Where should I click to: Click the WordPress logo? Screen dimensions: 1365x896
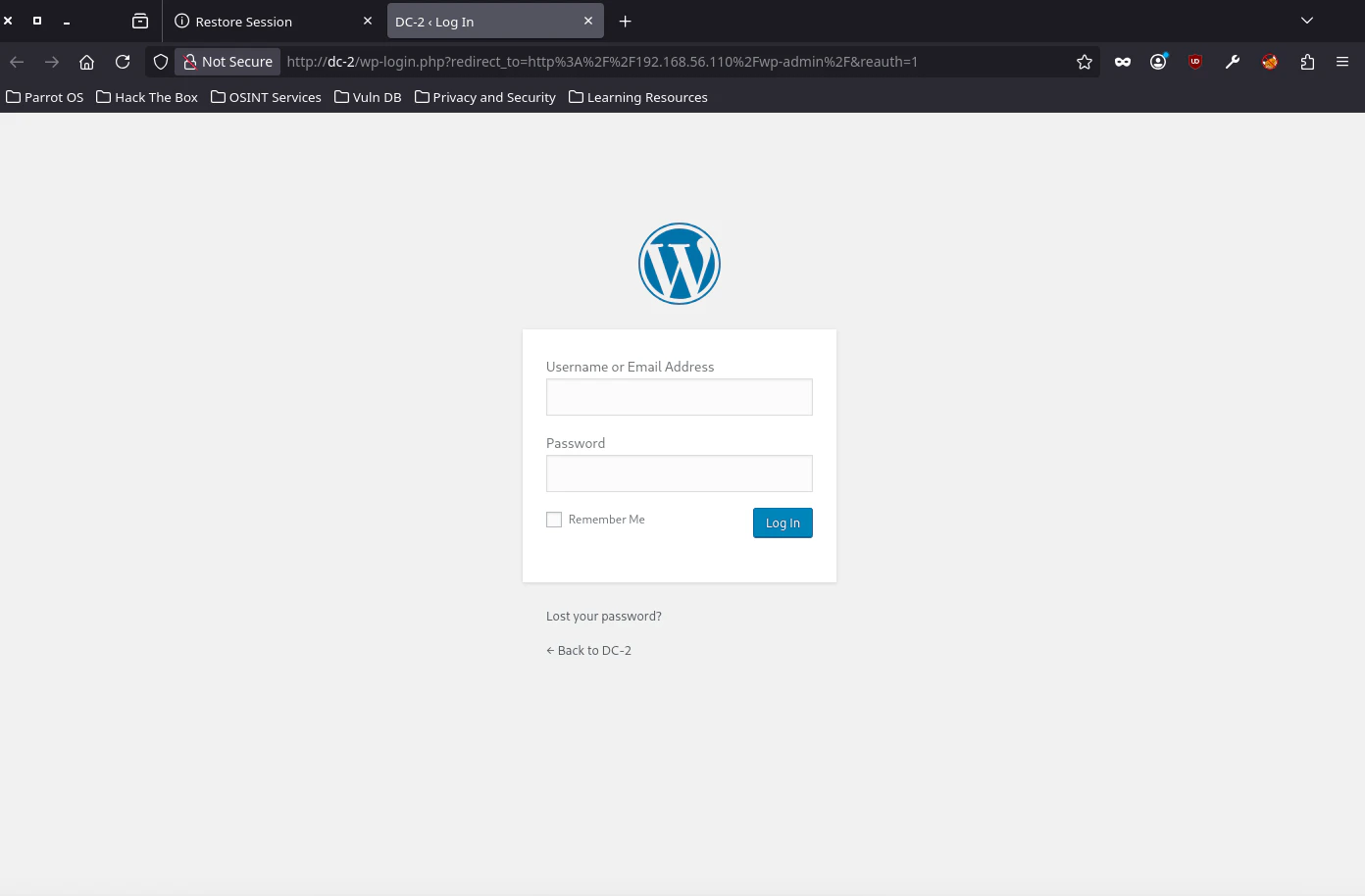tap(680, 264)
